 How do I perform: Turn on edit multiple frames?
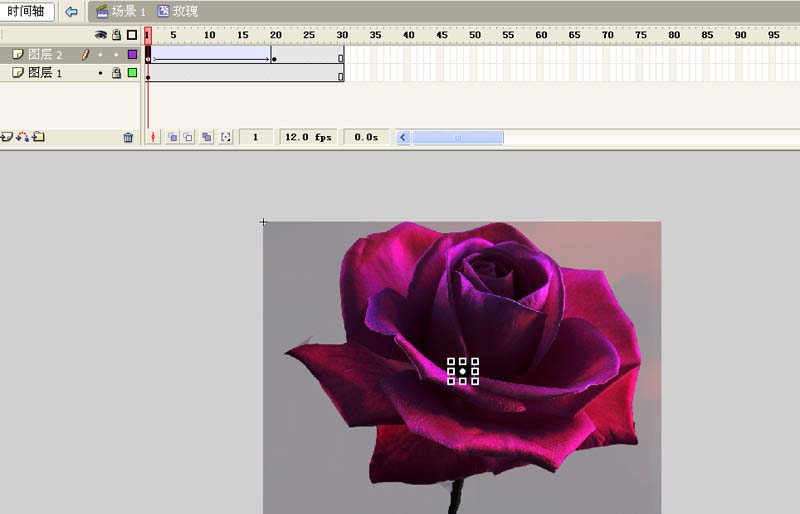pos(206,137)
